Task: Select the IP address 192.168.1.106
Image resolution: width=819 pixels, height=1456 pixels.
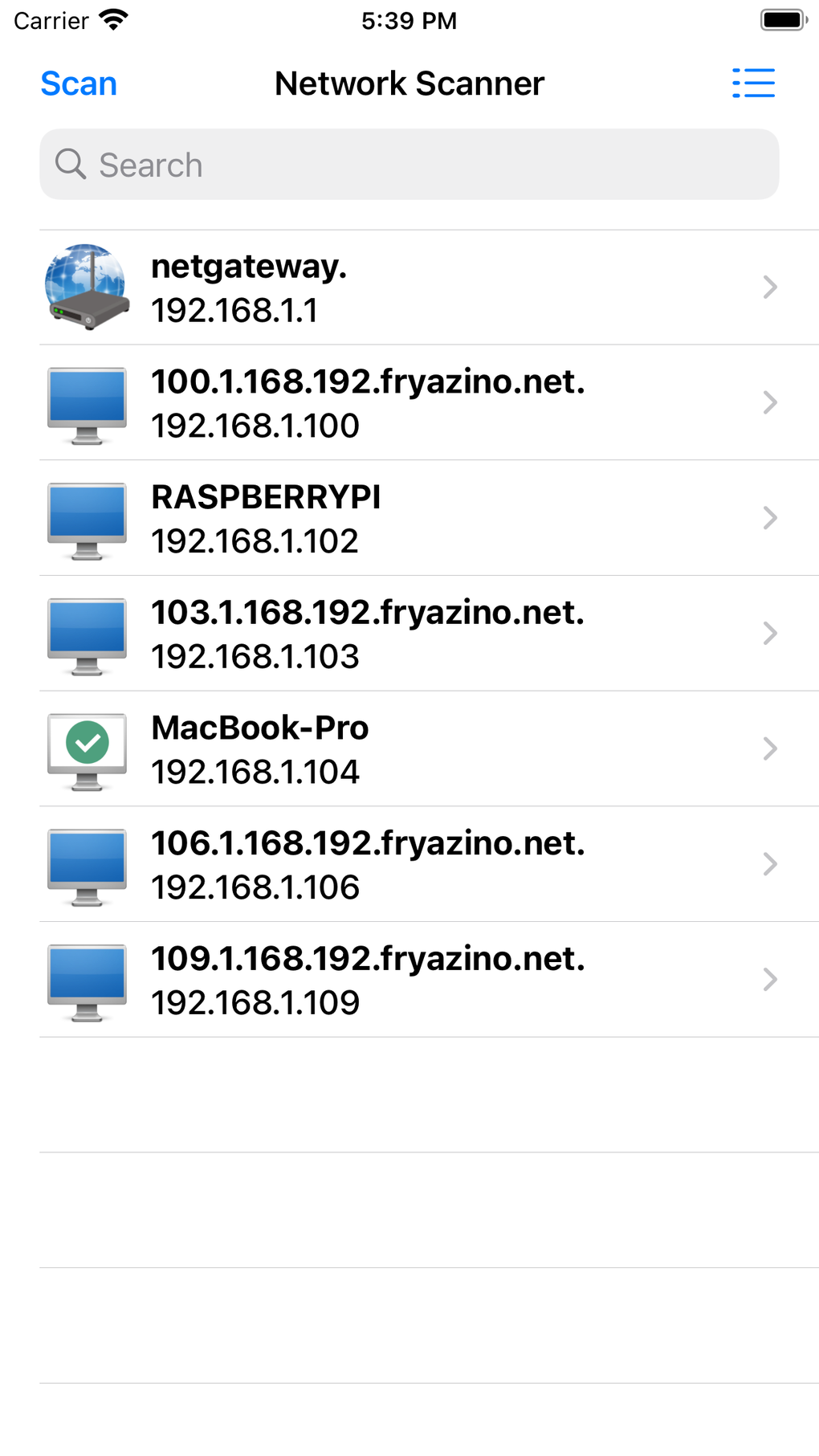Action: pyautogui.click(x=255, y=887)
